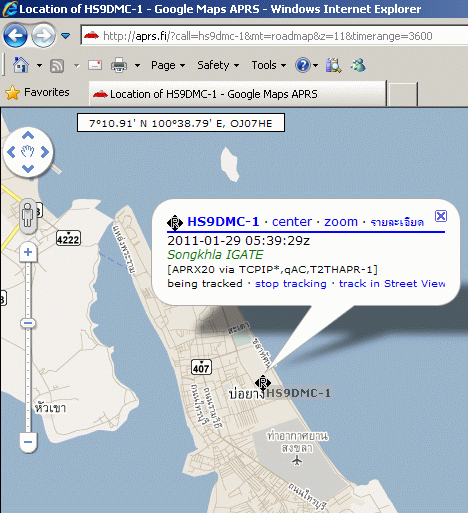Zoom in with the plus button

click(x=28, y=252)
